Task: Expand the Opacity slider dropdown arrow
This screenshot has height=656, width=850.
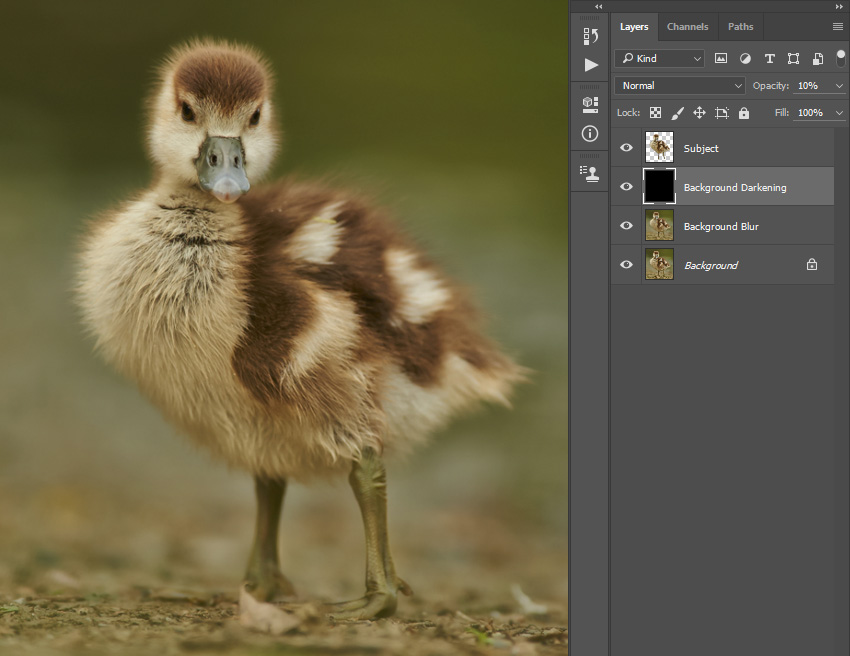Action: click(x=839, y=86)
